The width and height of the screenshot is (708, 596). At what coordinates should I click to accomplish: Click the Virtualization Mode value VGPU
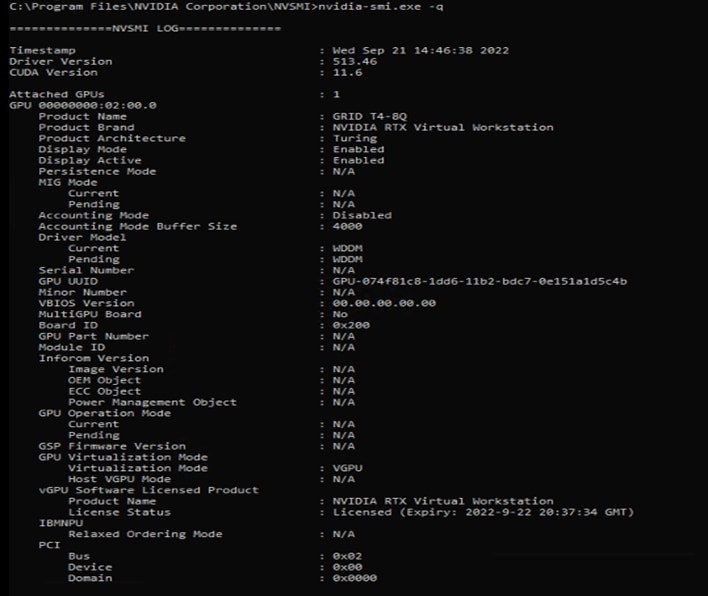pos(348,468)
